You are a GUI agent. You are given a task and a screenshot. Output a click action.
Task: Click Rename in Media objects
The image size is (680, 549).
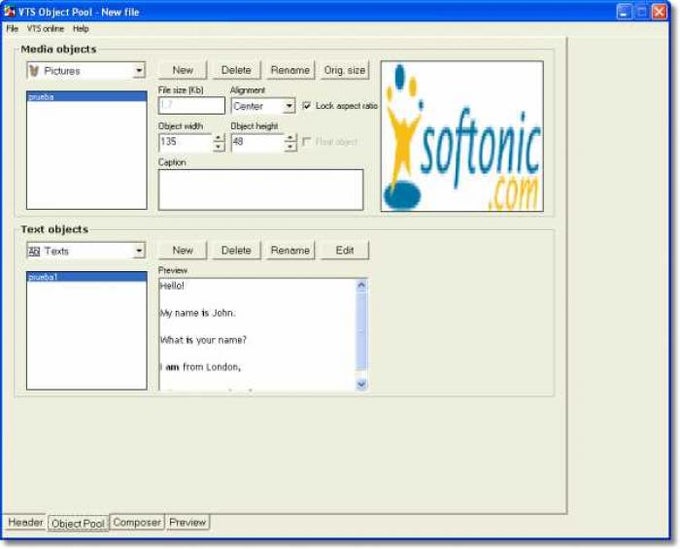(x=290, y=70)
